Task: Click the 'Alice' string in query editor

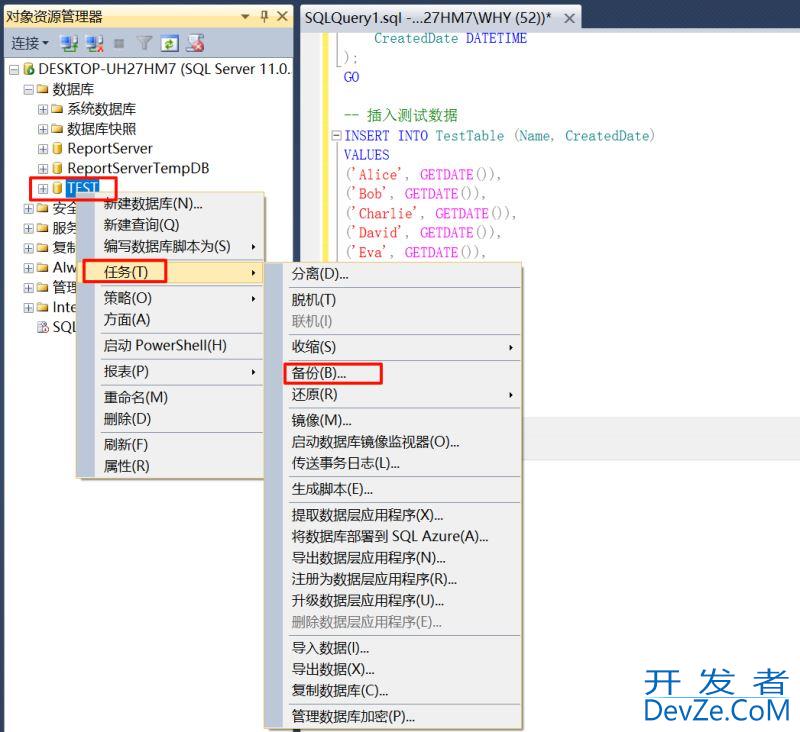Action: pyautogui.click(x=379, y=175)
